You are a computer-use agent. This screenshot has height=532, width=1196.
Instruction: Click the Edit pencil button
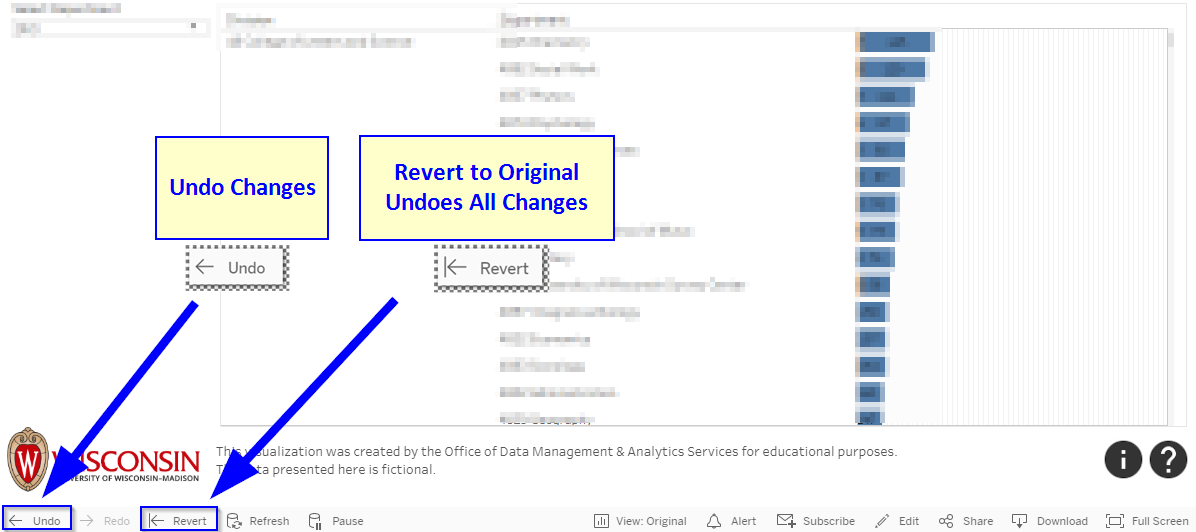[x=898, y=521]
